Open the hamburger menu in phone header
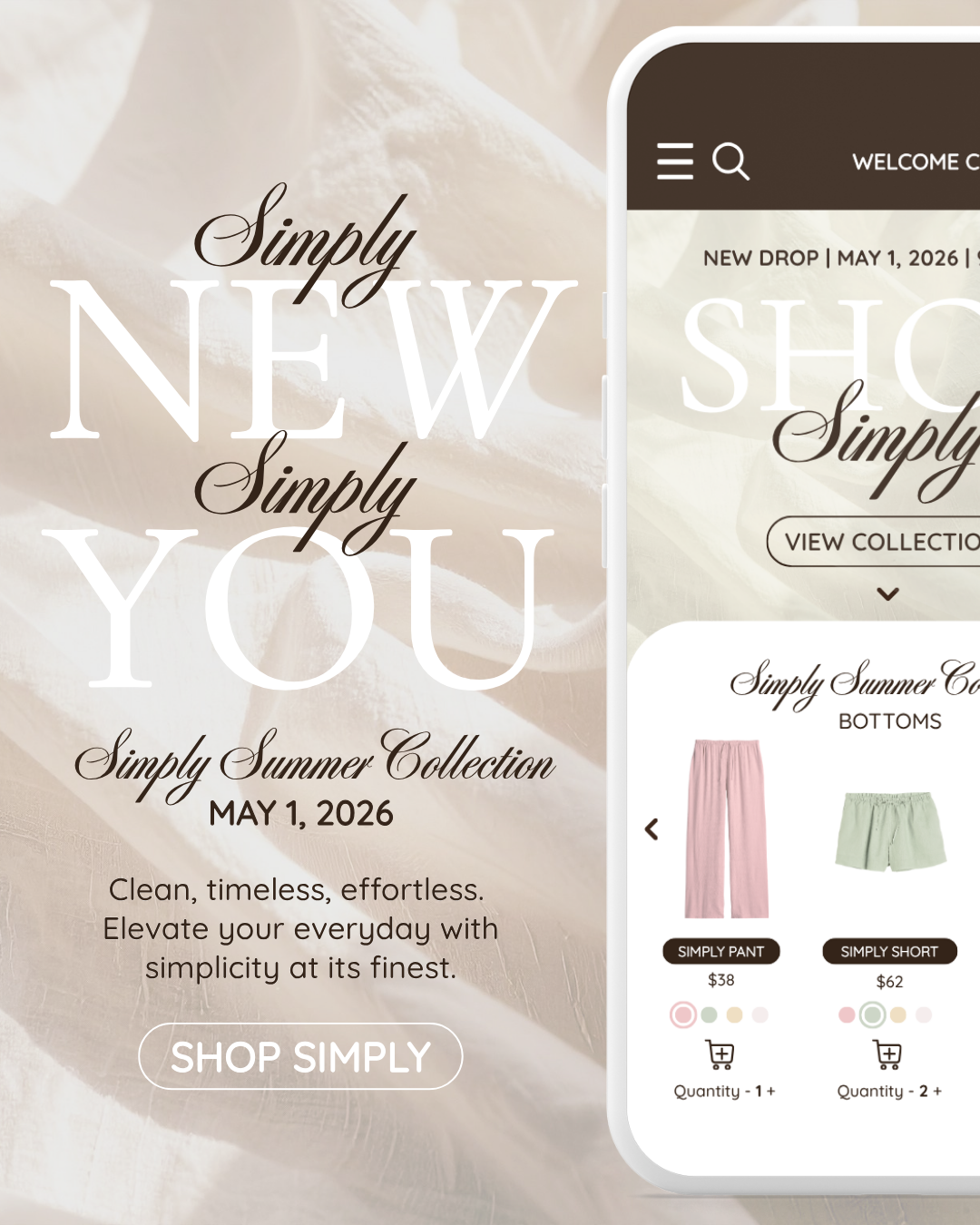This screenshot has width=980, height=1225. 675,161
